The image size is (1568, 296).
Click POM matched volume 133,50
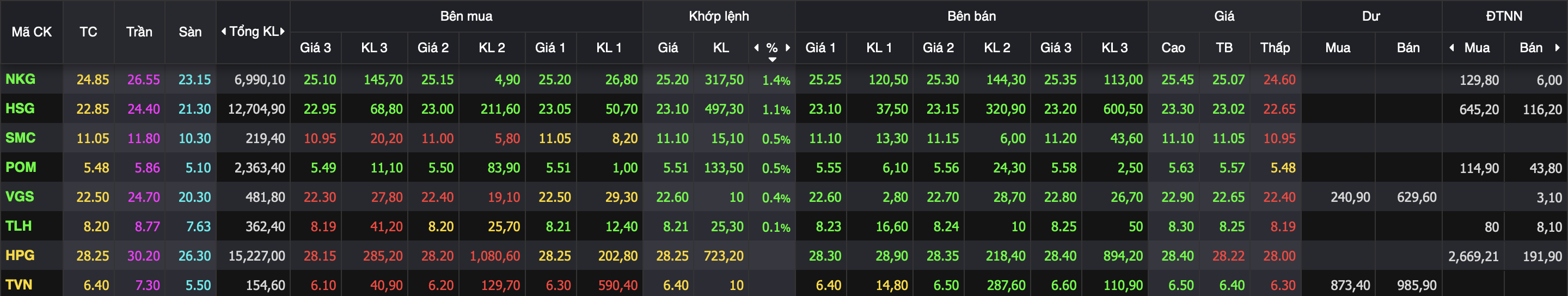724,168
